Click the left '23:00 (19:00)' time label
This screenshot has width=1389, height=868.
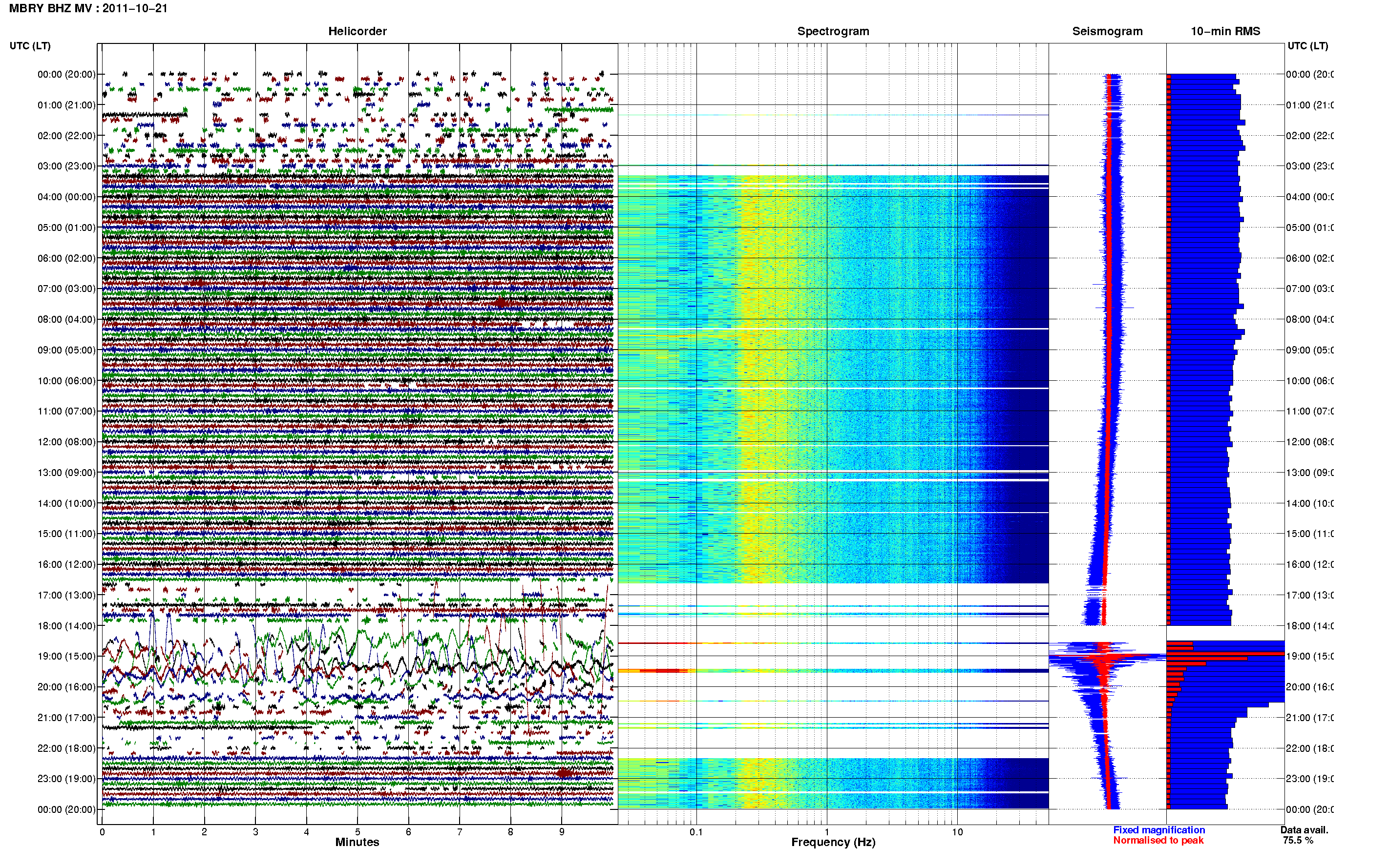pos(66,779)
